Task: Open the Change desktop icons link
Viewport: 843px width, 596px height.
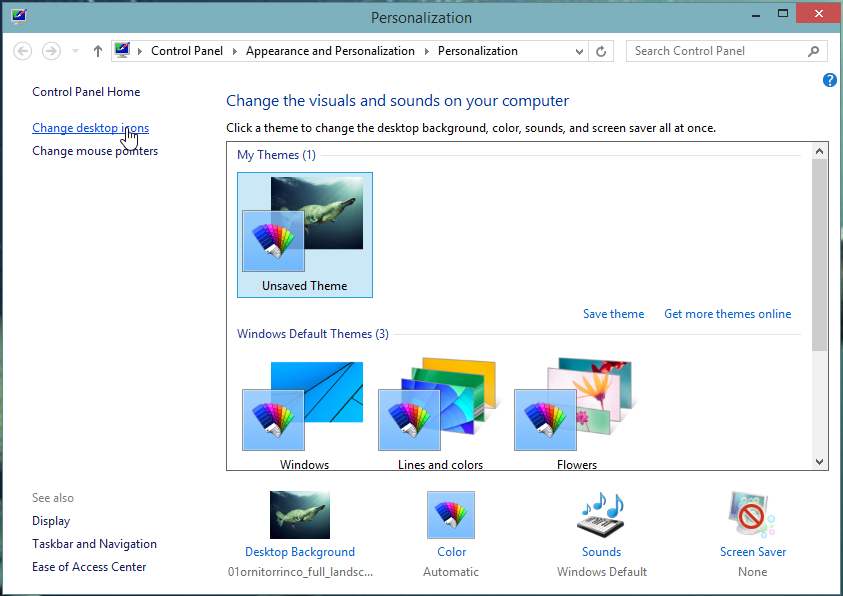Action: tap(90, 128)
